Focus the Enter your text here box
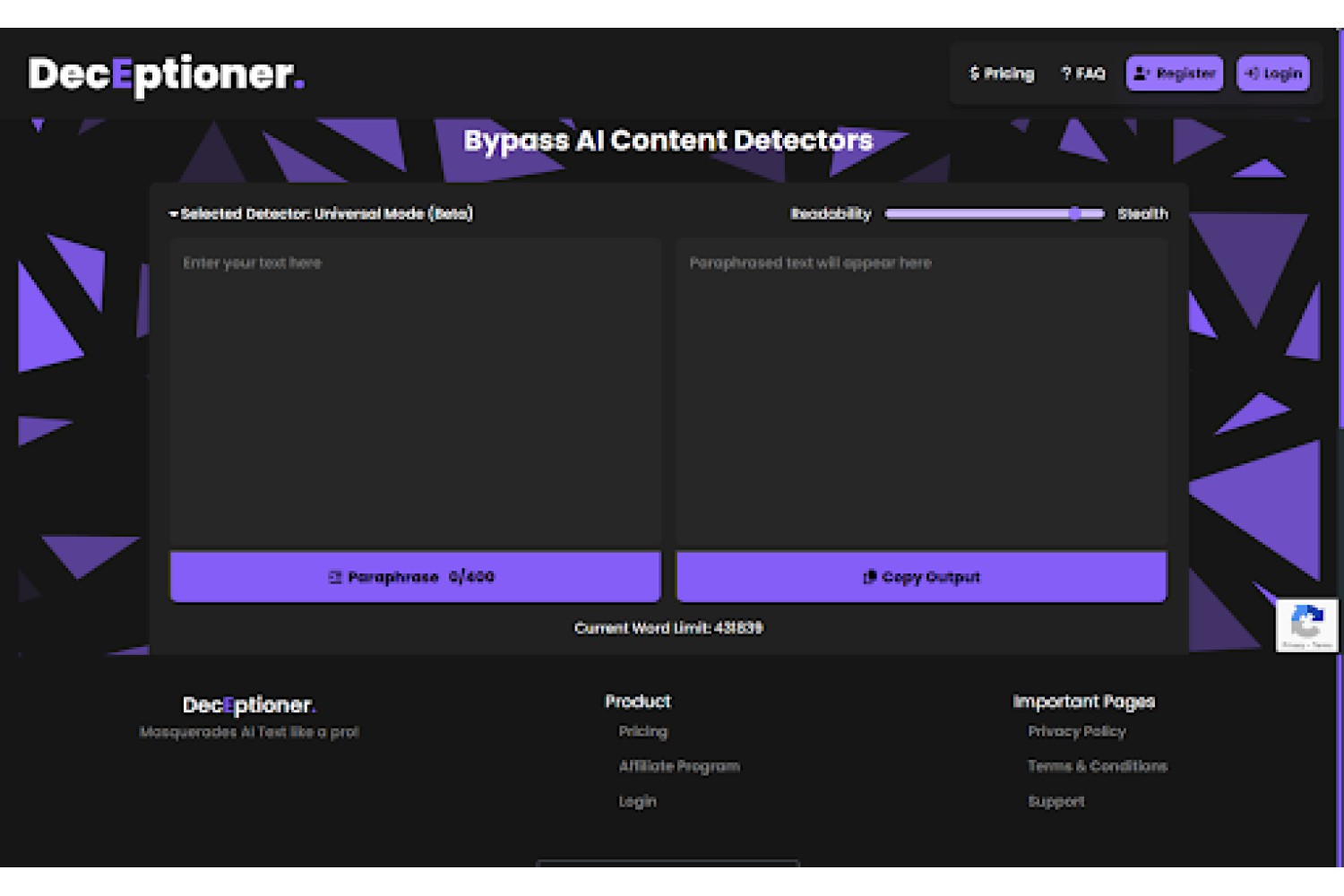Viewport: 1344px width, 896px height. point(416,393)
